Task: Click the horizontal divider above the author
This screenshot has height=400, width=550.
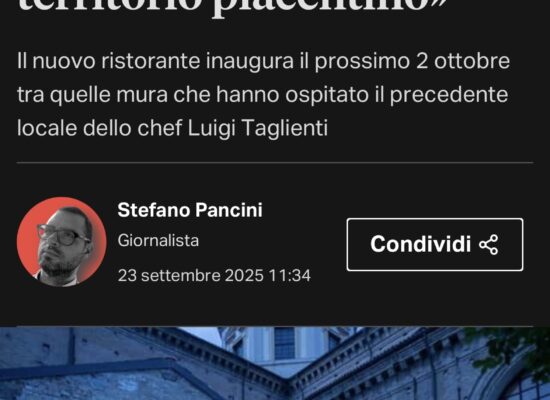Action: point(275,163)
